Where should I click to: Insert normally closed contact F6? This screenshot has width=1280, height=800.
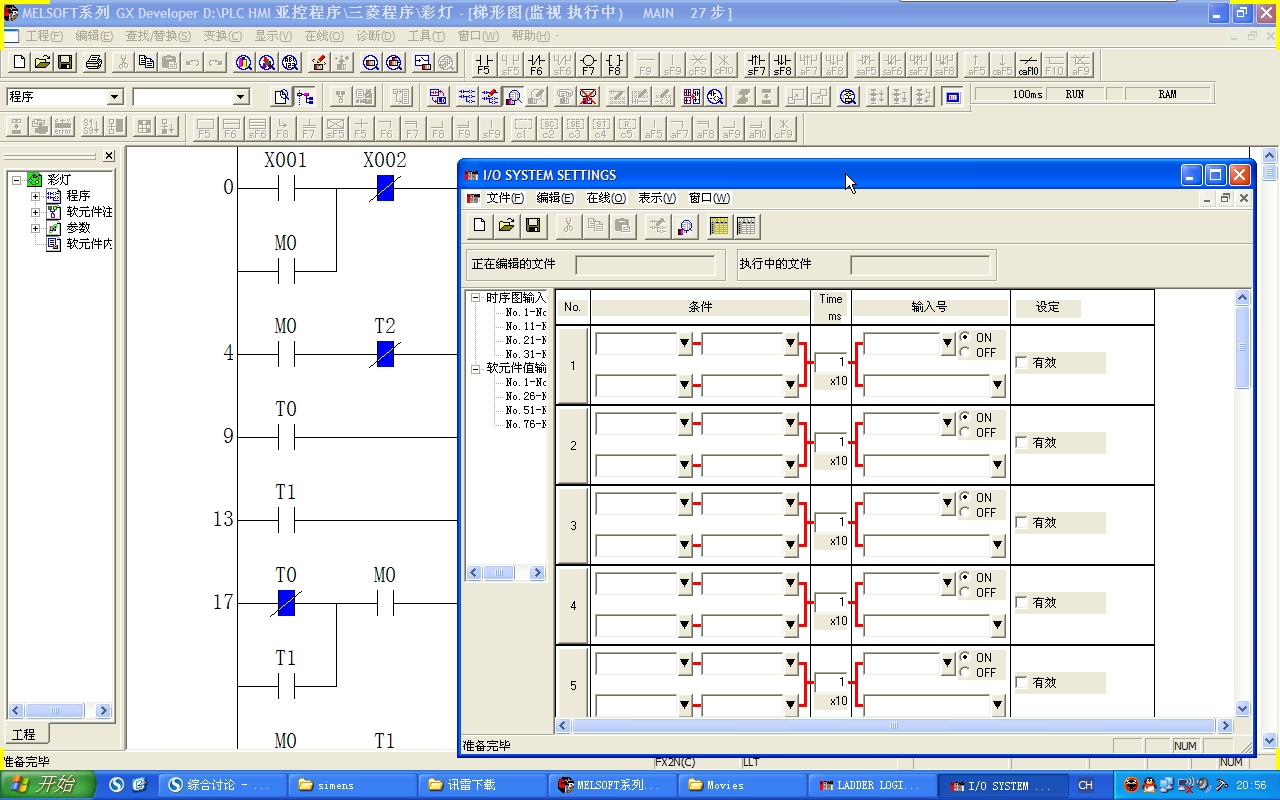pyautogui.click(x=536, y=65)
